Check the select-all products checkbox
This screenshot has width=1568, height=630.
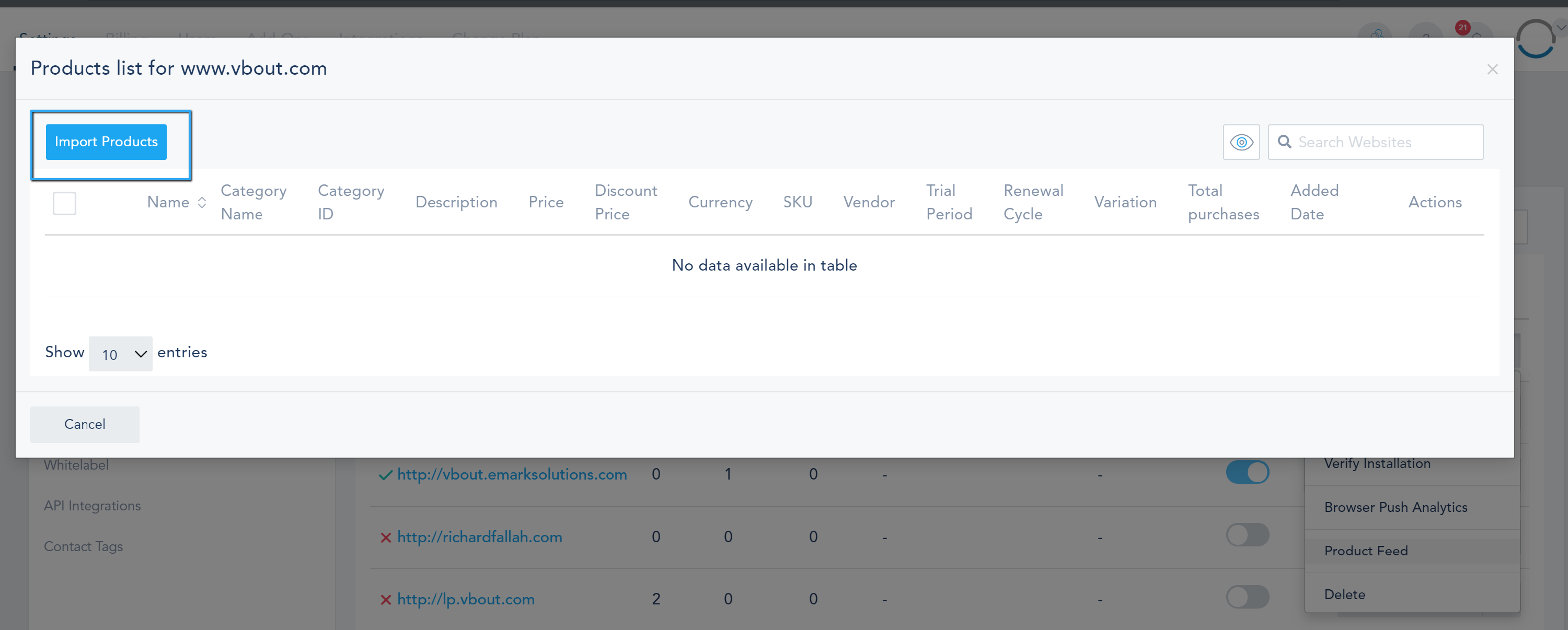point(64,203)
